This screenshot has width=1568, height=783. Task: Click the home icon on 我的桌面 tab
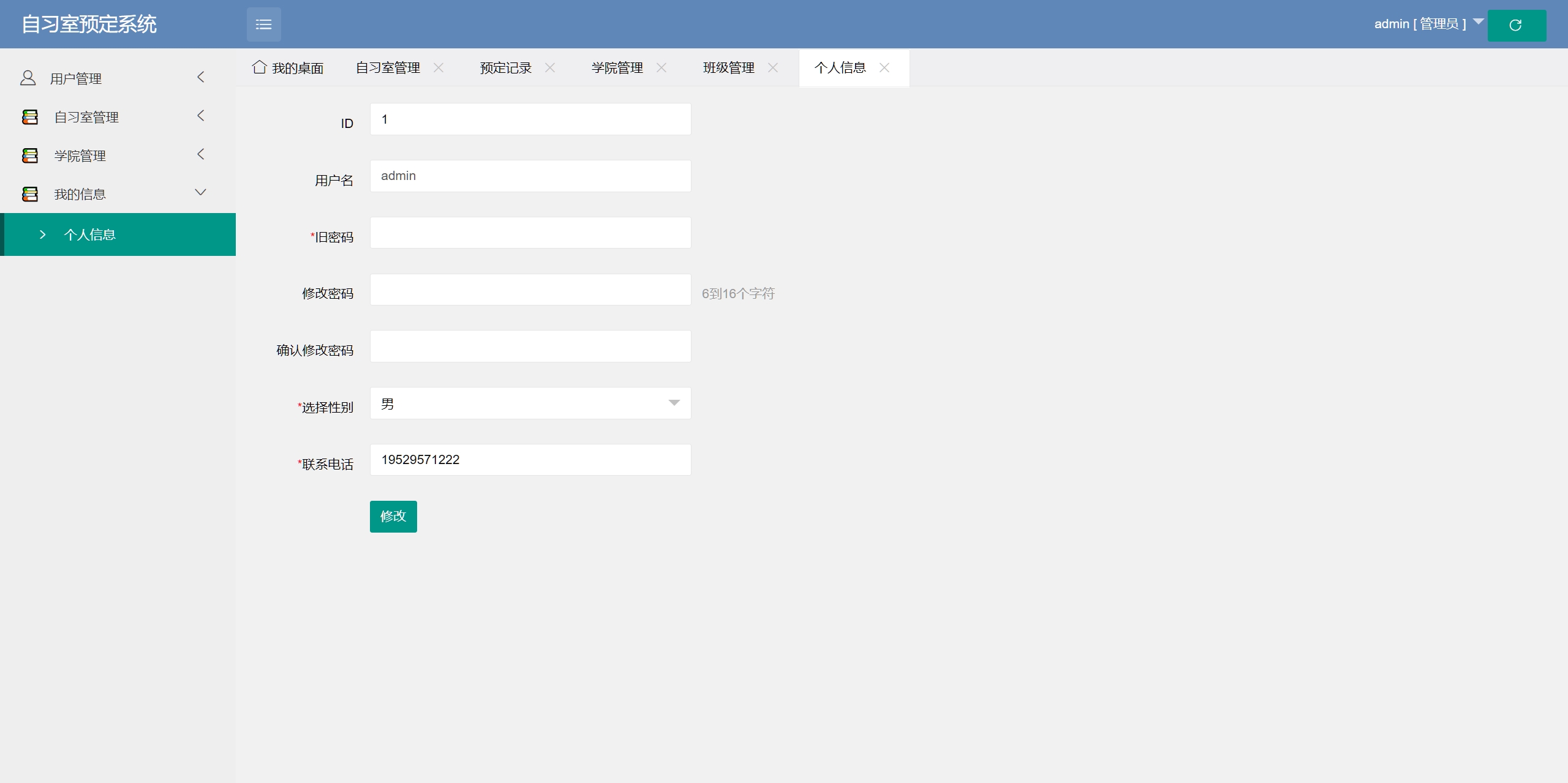tap(259, 67)
